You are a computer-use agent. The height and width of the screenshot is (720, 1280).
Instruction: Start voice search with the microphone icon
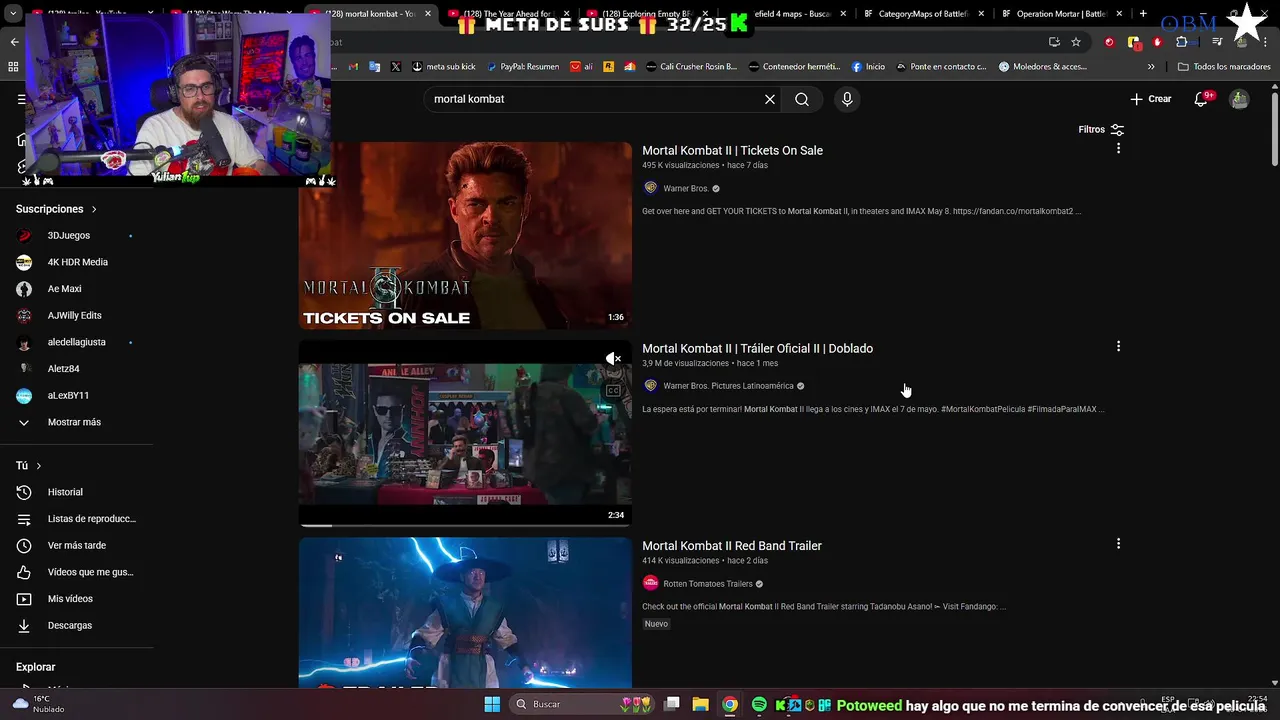coord(847,99)
